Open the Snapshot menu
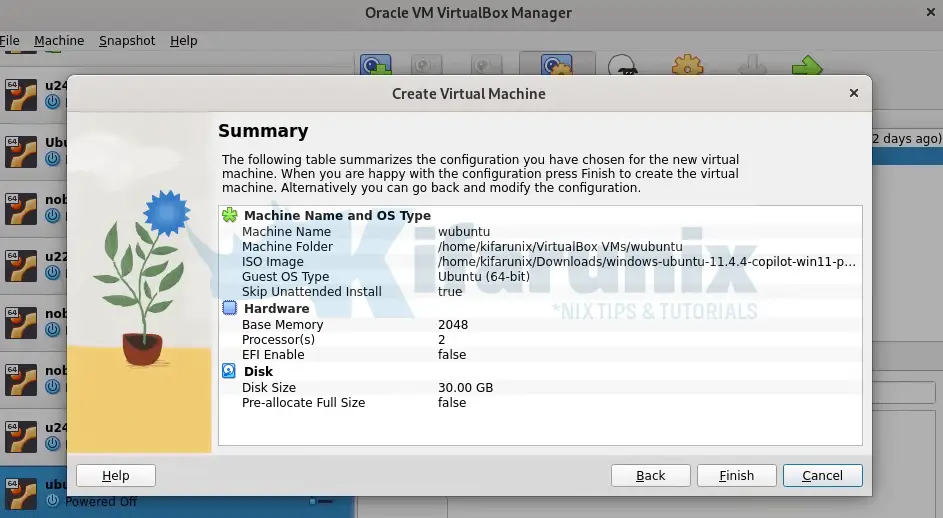The width and height of the screenshot is (943, 518). [127, 40]
